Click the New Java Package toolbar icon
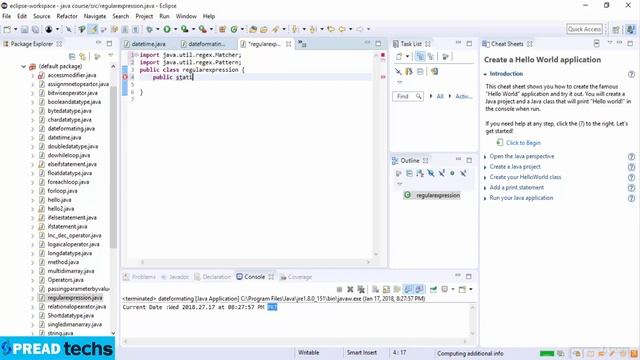The height and width of the screenshot is (360, 640). (222, 29)
